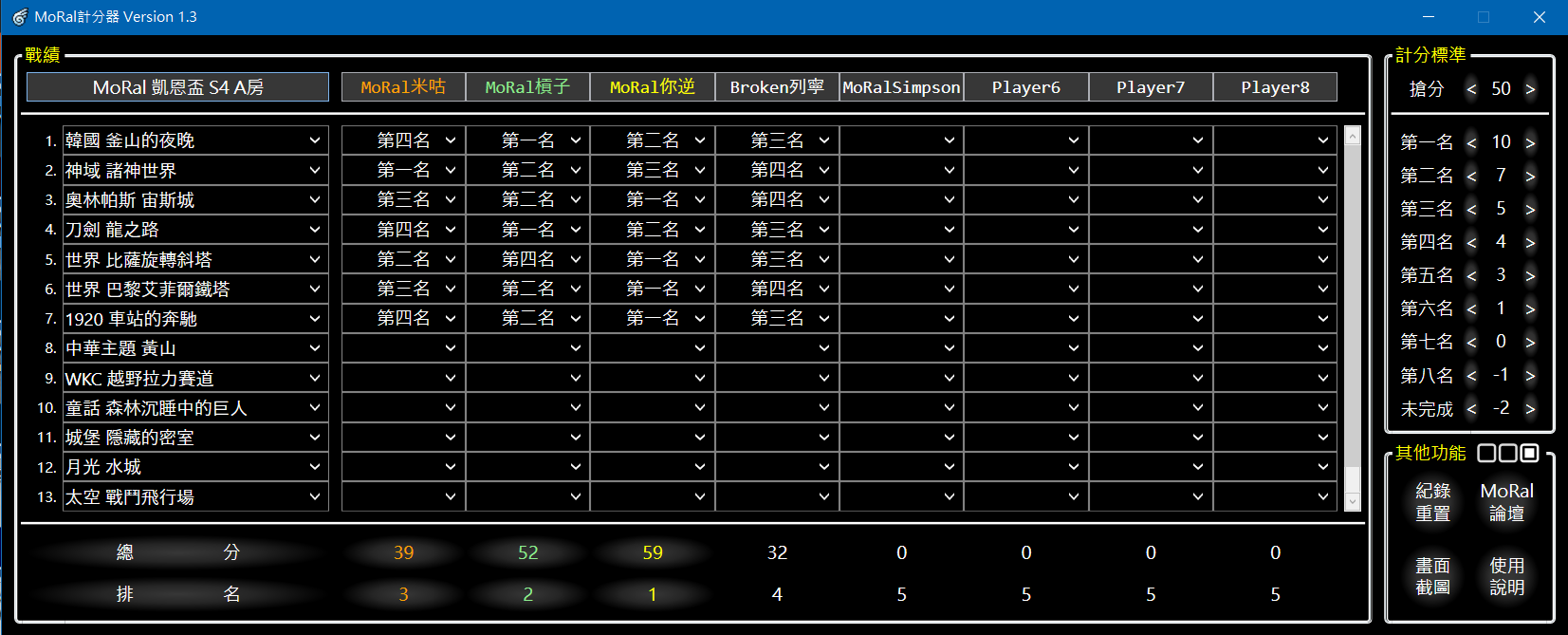Increase the 第一名 score with right arrow

(1530, 143)
